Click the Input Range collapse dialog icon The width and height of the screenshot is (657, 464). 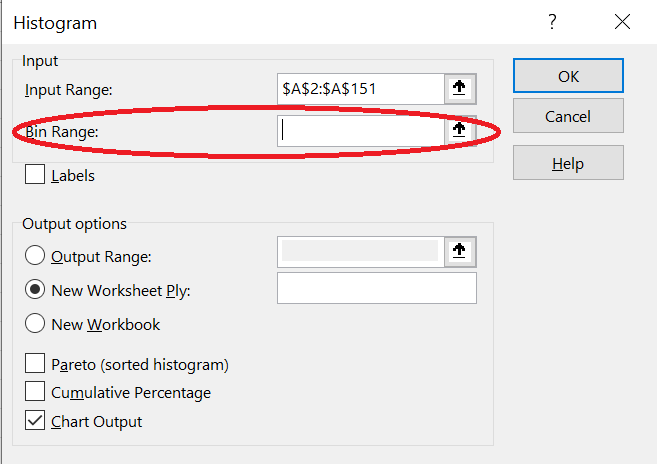pyautogui.click(x=459, y=89)
